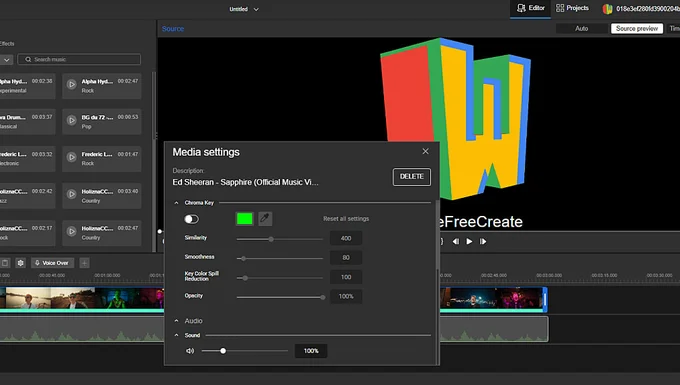This screenshot has width=680, height=385.
Task: Click the Similarity value field 400
Action: click(x=346, y=238)
